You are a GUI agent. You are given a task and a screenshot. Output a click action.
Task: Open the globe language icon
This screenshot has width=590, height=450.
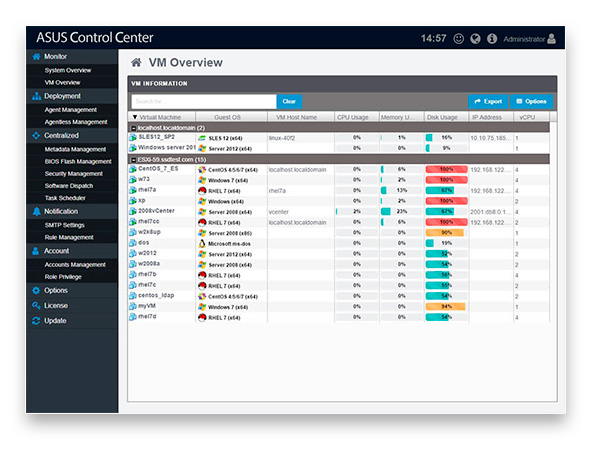(475, 39)
